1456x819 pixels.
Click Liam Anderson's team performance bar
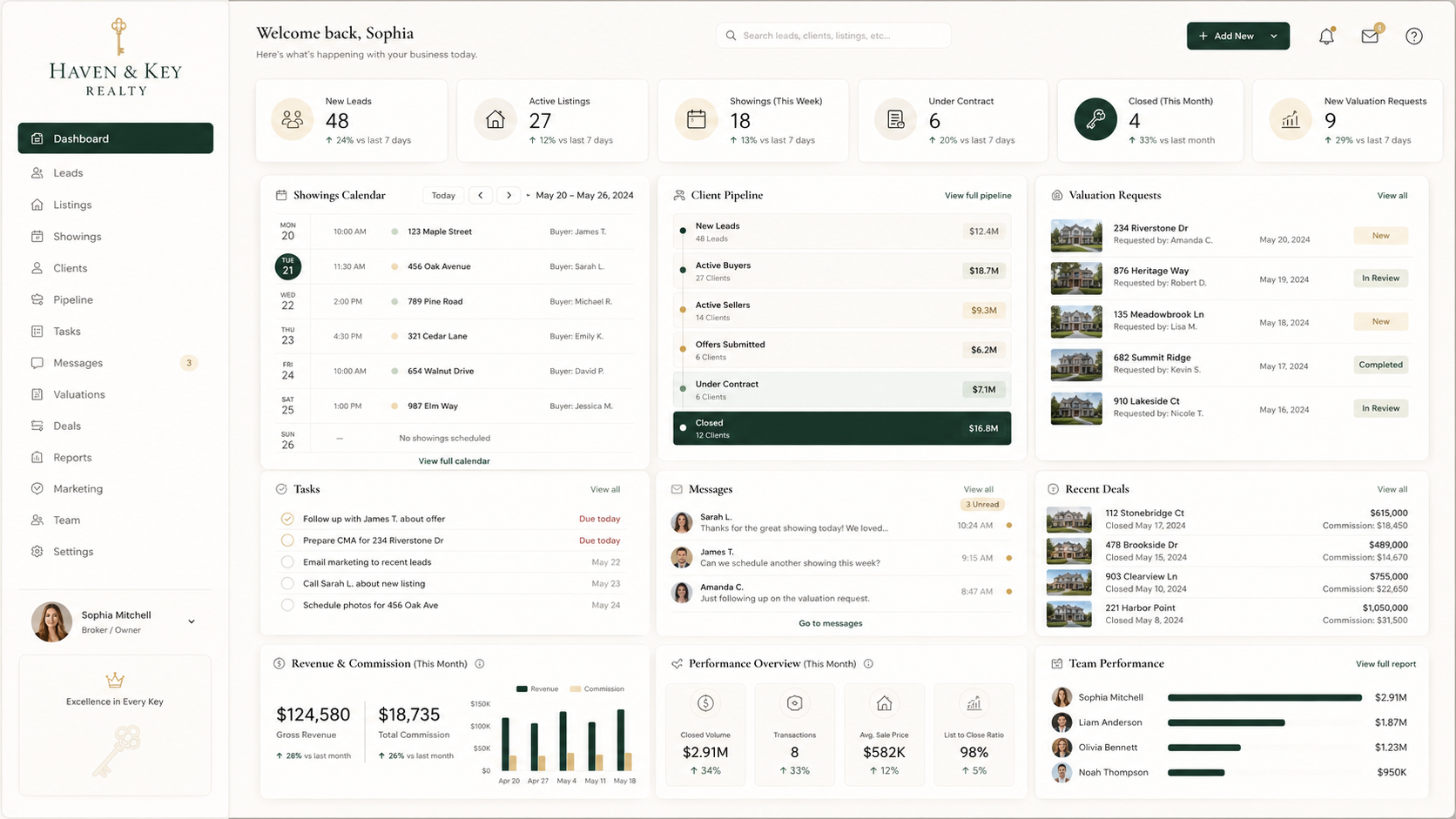[1226, 722]
